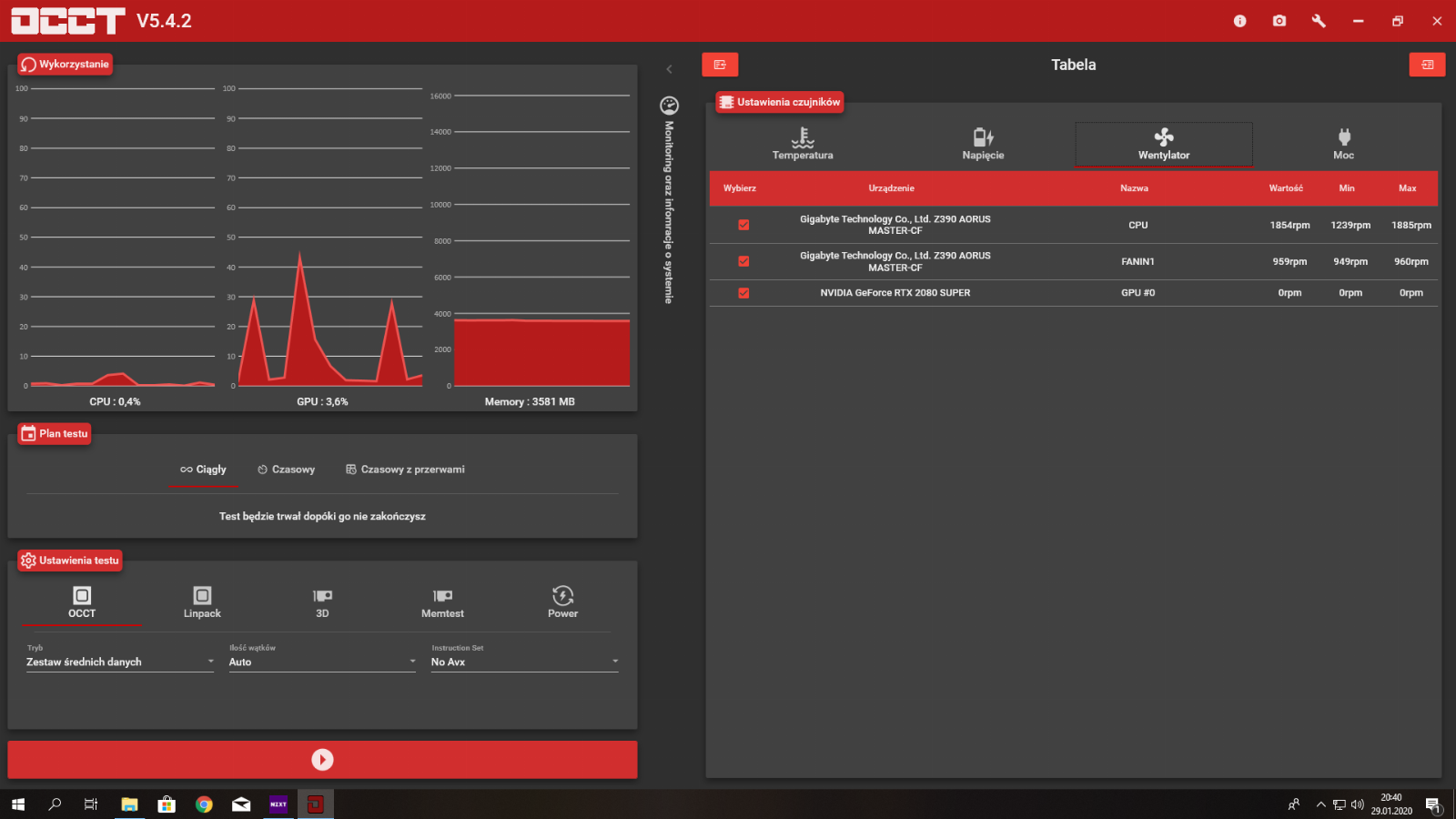Sort table by Nazwa column header
The image size is (1456, 819).
[x=1134, y=188]
